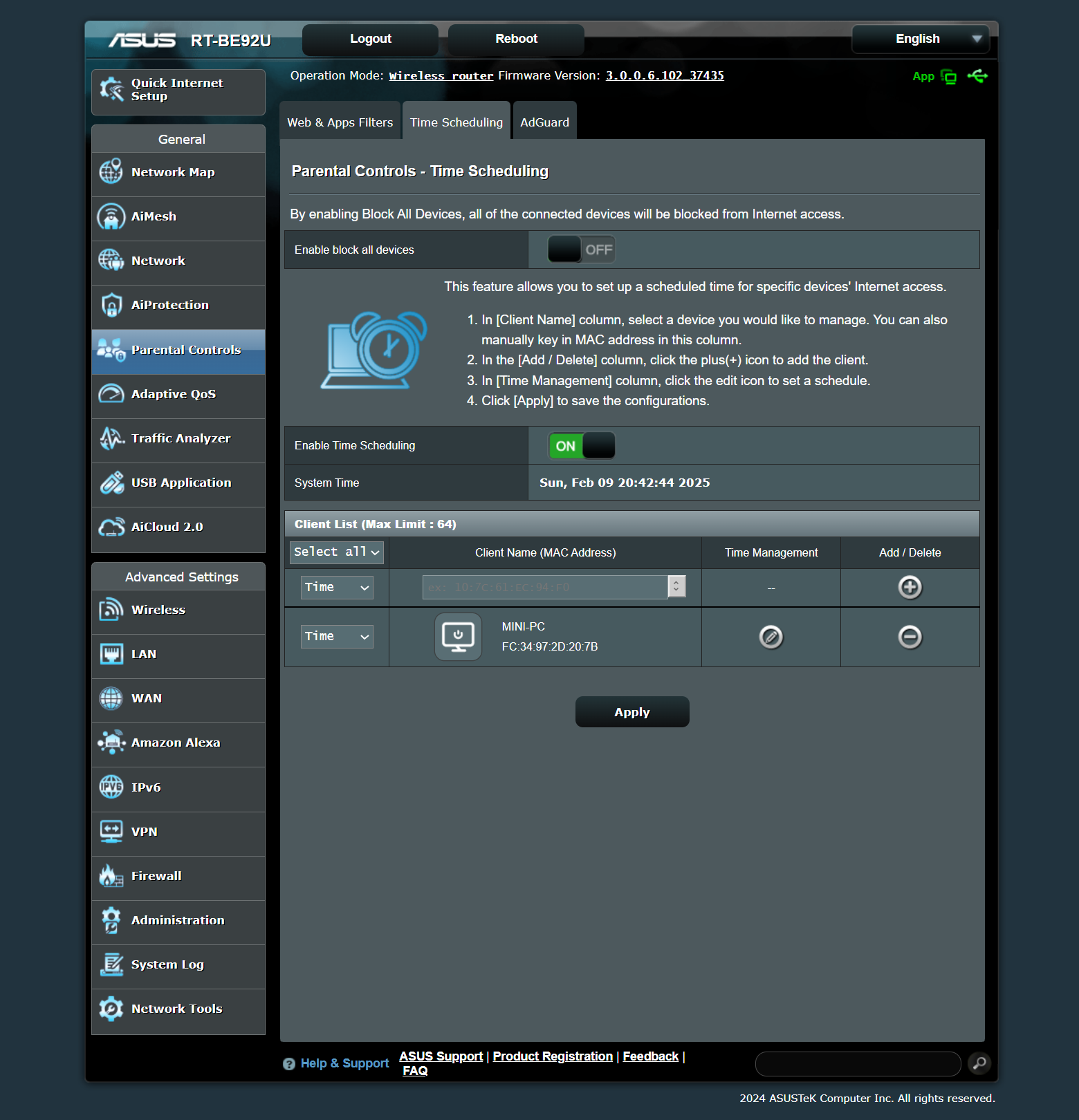This screenshot has height=1120, width=1079.
Task: Click the footer search input box
Action: pos(858,1064)
